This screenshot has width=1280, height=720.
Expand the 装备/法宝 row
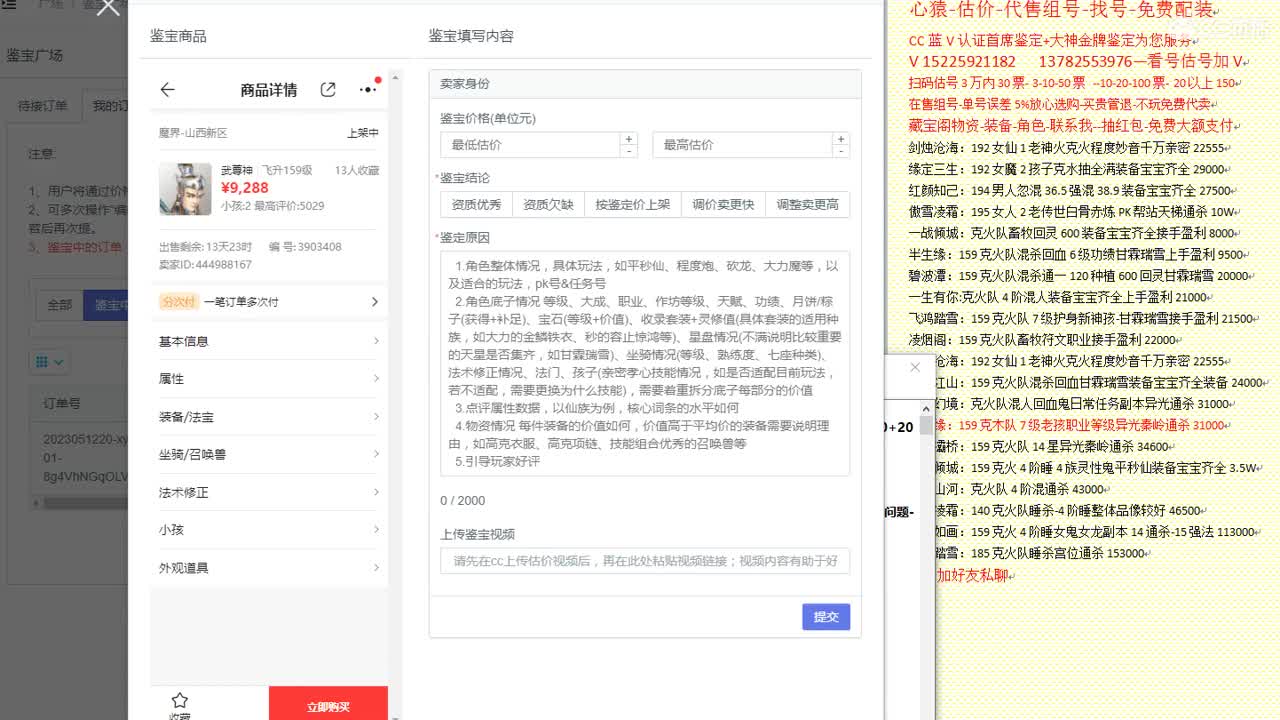click(x=269, y=417)
